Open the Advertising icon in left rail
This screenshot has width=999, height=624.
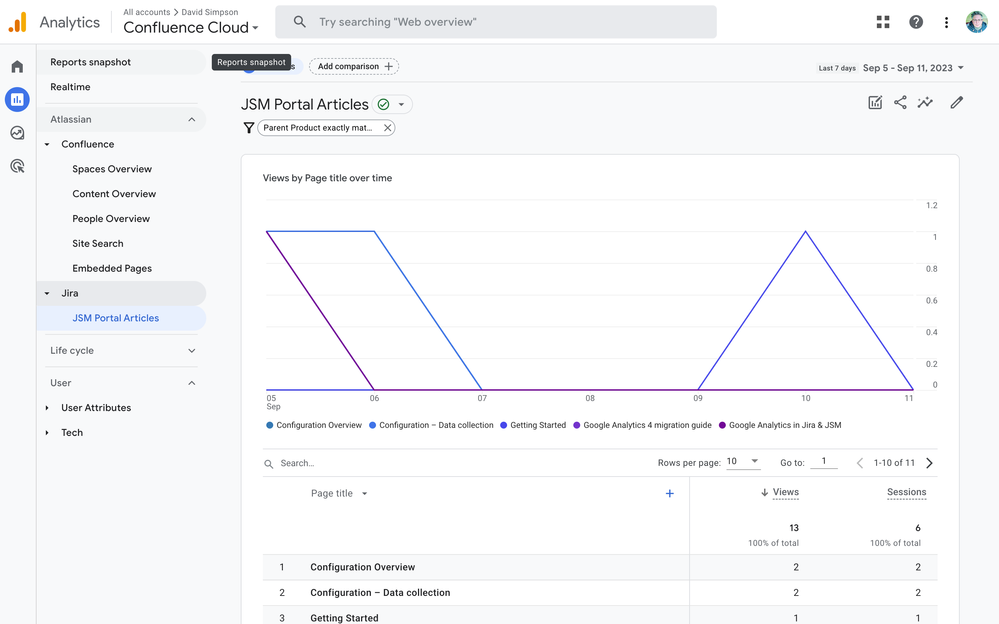pos(17,166)
